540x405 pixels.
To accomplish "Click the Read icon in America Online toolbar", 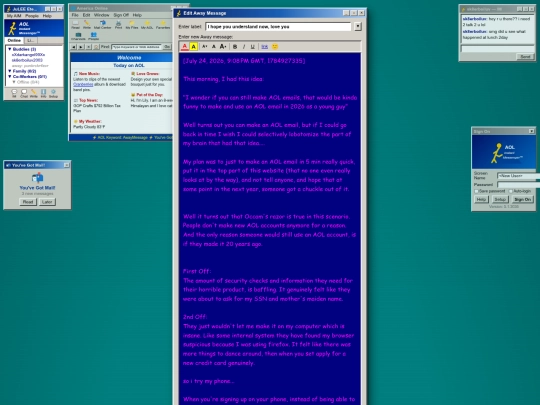I will (75, 25).
